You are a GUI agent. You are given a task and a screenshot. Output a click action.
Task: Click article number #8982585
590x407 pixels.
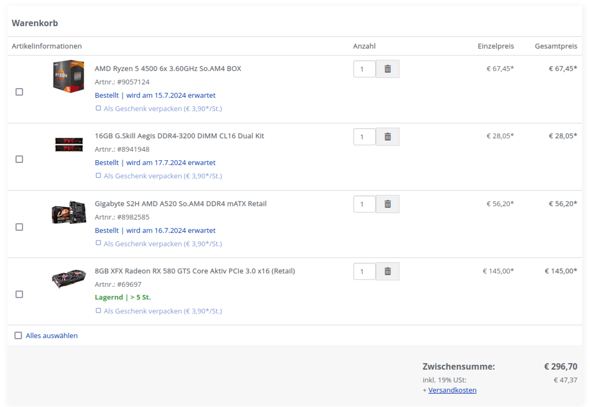pyautogui.click(x=133, y=217)
